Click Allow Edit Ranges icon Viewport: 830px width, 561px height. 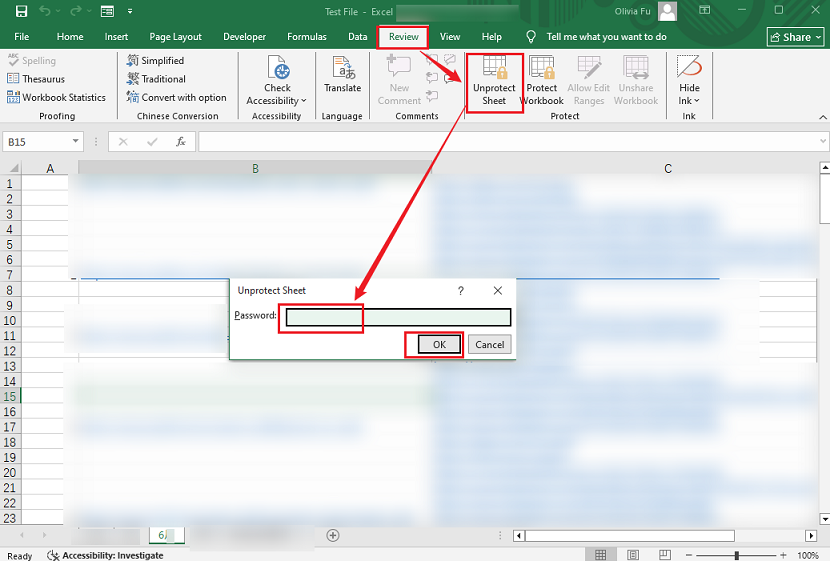[589, 67]
